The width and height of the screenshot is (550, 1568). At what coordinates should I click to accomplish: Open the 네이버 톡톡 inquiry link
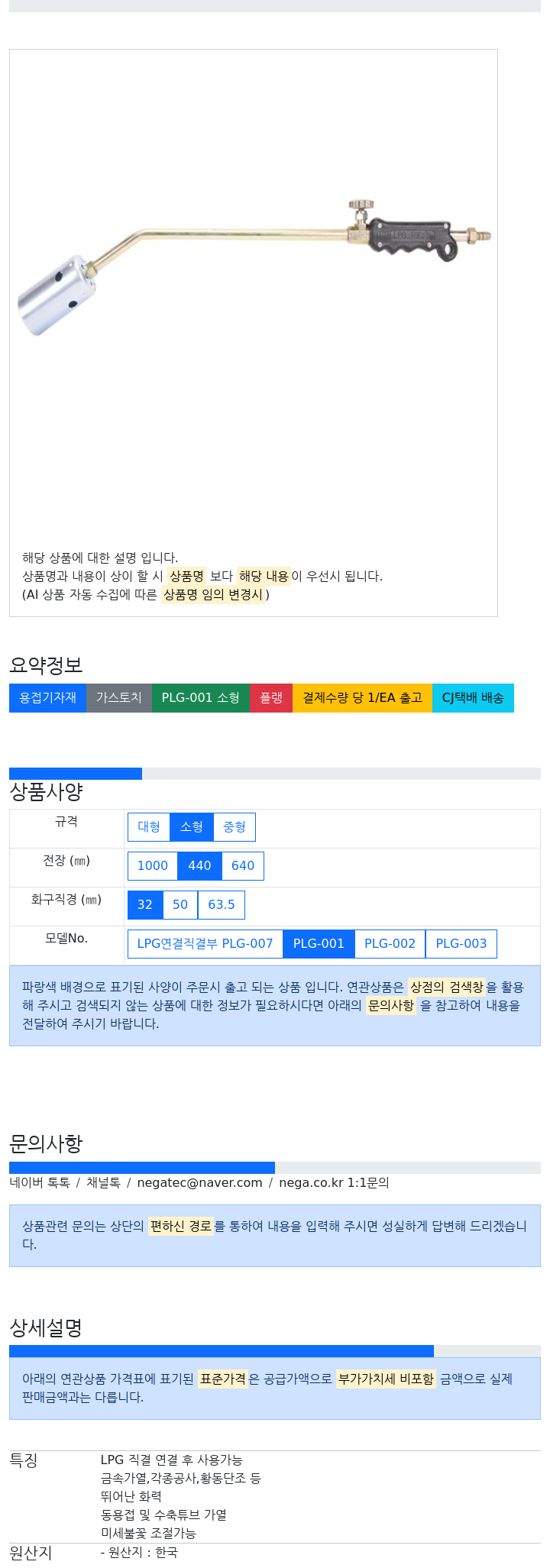pyautogui.click(x=40, y=1183)
